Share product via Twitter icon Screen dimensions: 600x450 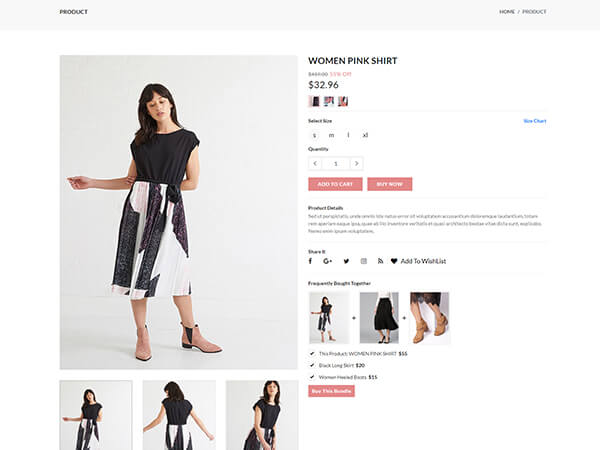[346, 261]
